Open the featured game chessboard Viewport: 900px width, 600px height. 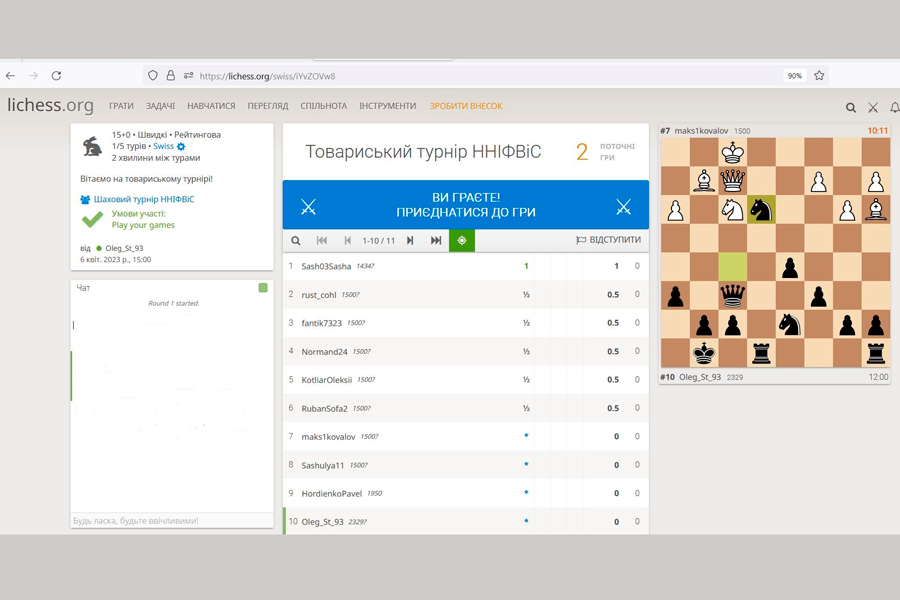point(775,252)
